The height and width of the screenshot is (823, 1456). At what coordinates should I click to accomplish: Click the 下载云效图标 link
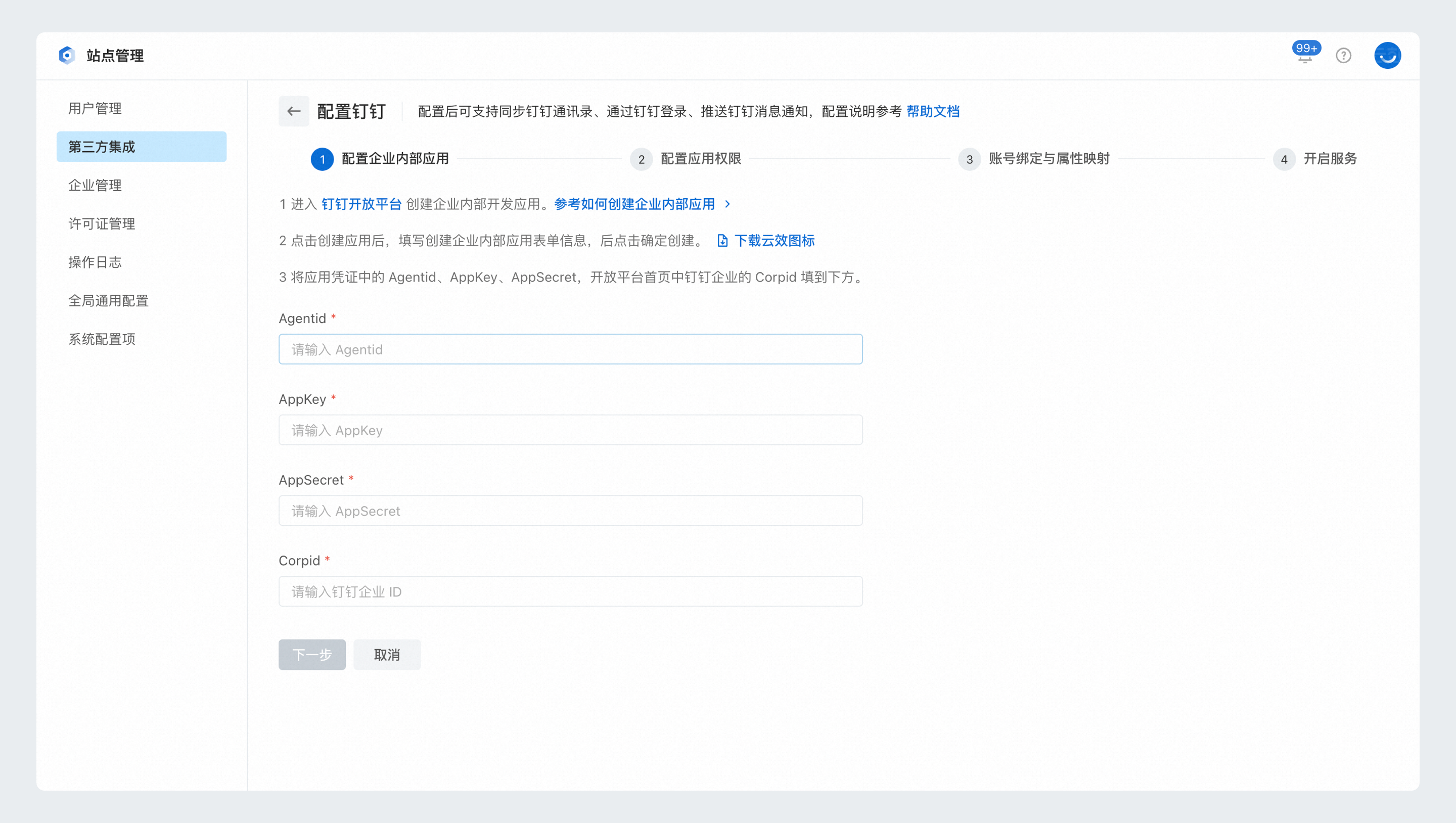point(775,241)
